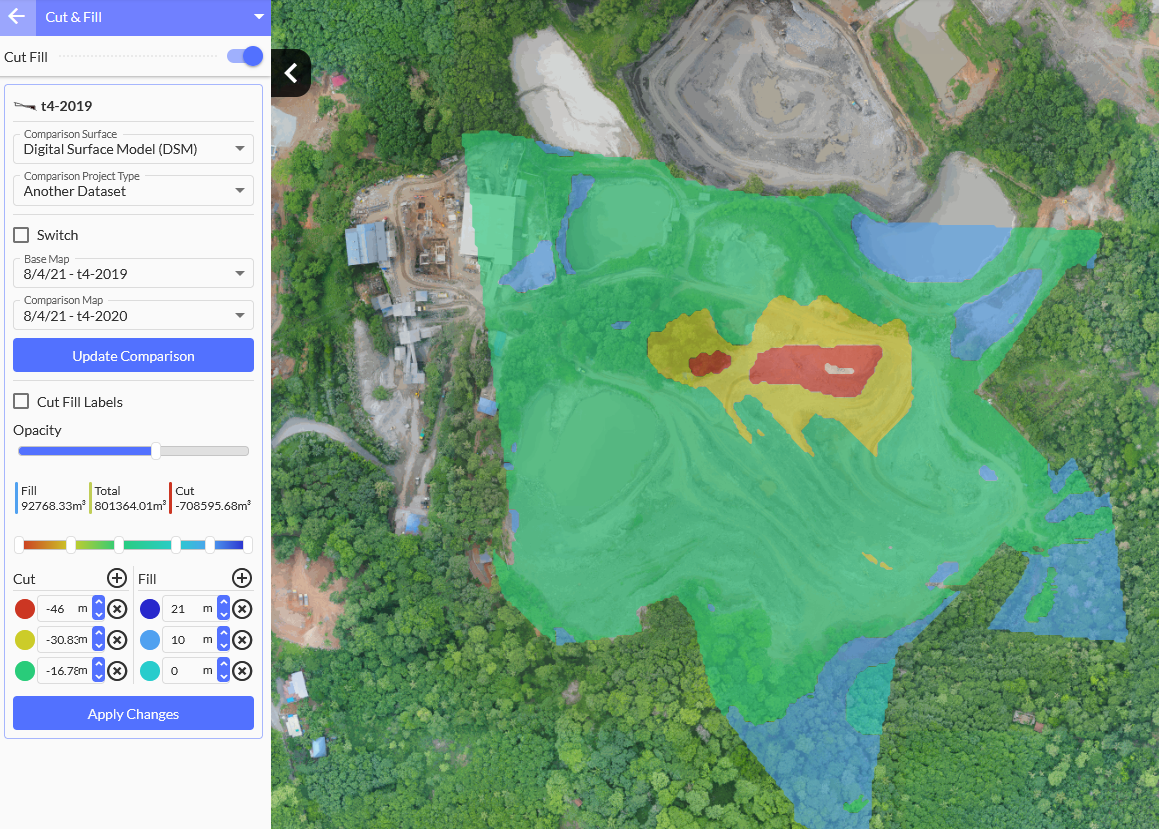
Task: Click the first handle on the color gradient bar
Action: click(19, 545)
